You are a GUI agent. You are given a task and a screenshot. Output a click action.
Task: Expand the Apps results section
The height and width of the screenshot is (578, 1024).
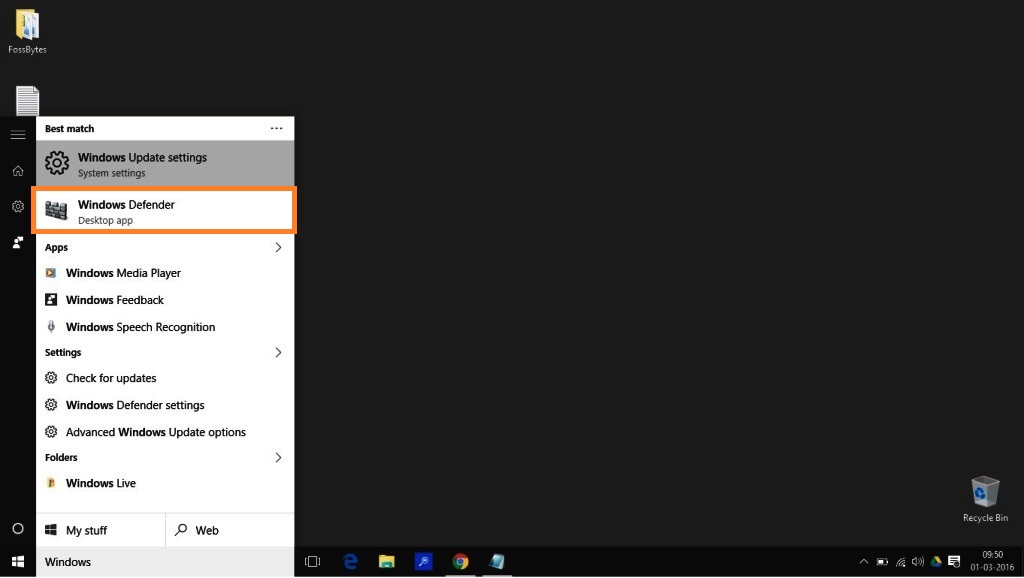click(279, 247)
